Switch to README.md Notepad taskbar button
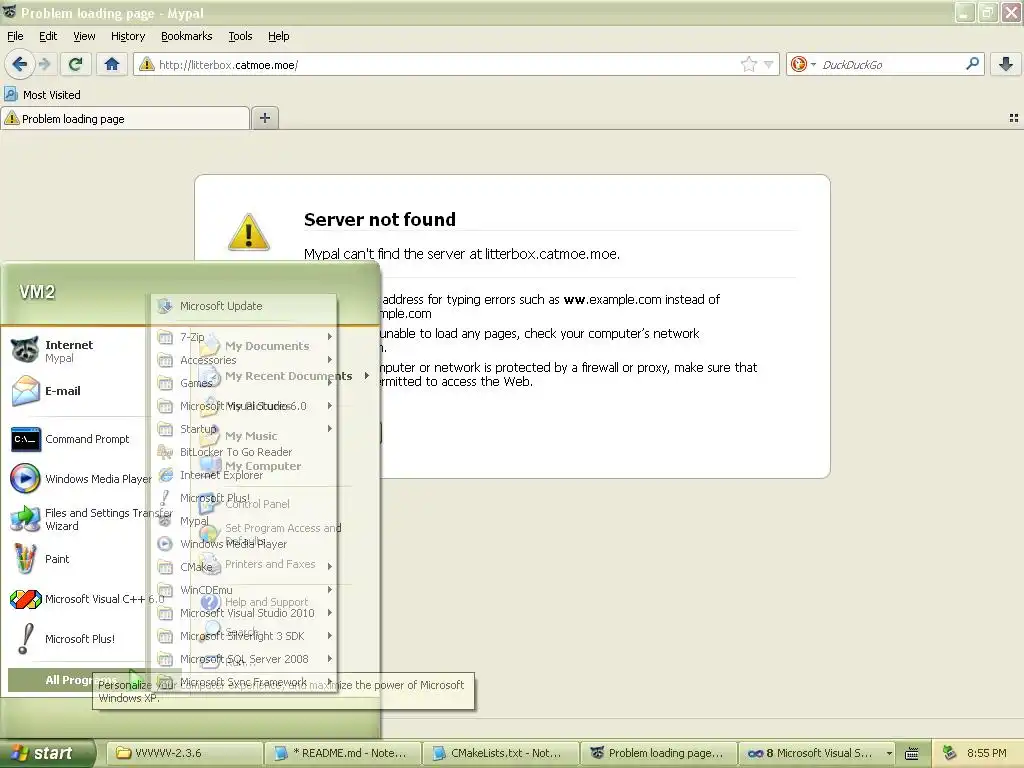Viewport: 1024px width, 768px height. pos(343,753)
